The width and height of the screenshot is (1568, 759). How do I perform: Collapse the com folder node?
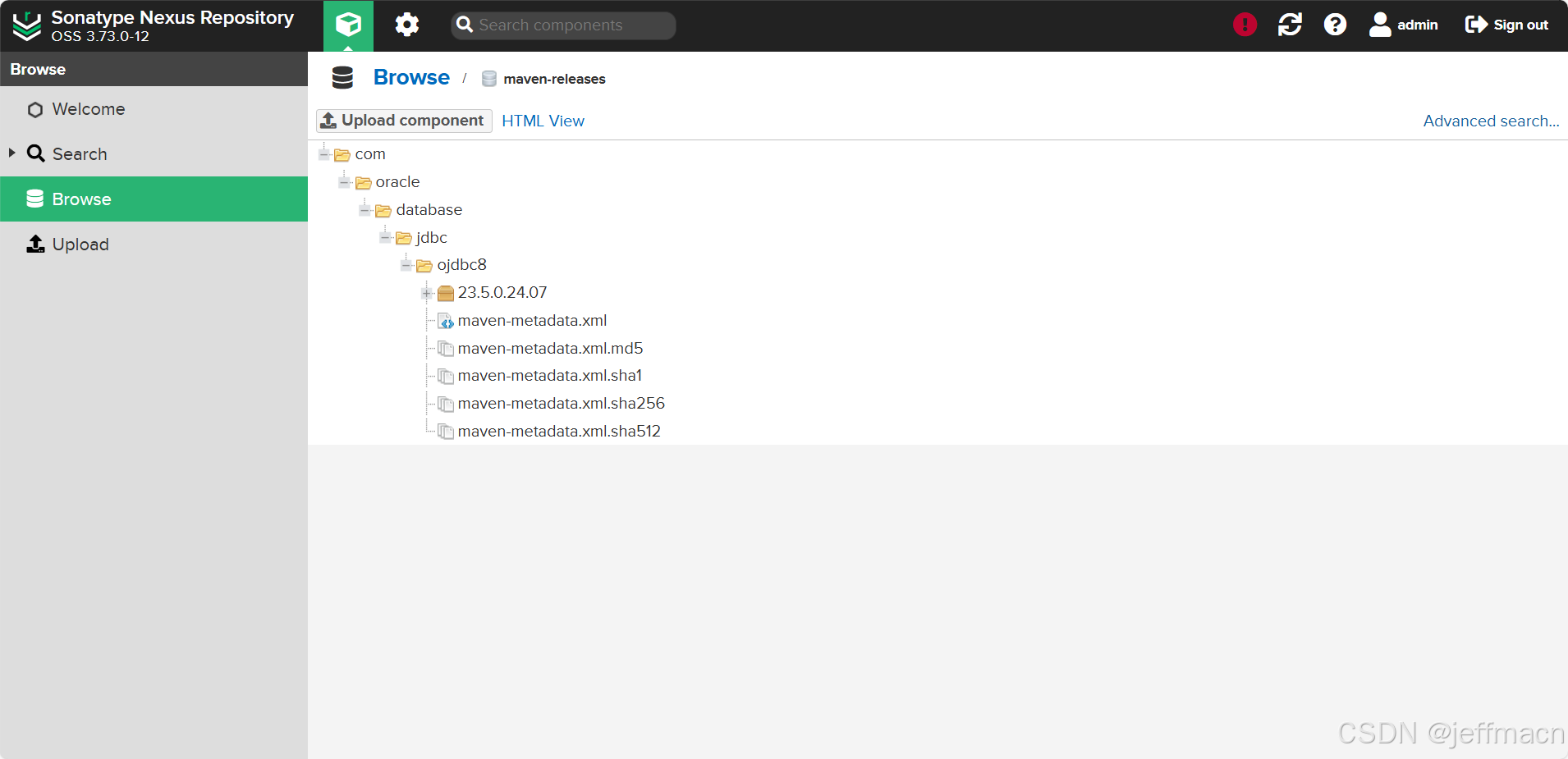pyautogui.click(x=324, y=154)
